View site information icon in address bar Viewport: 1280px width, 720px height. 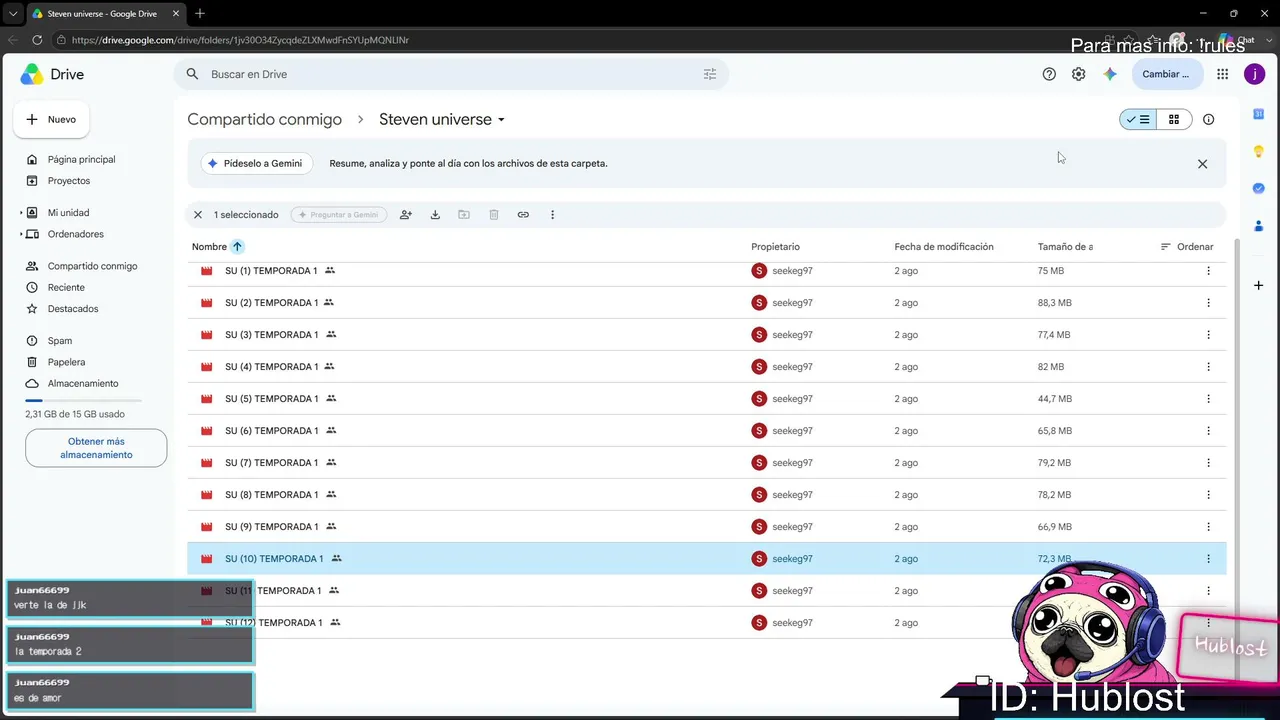[61, 40]
